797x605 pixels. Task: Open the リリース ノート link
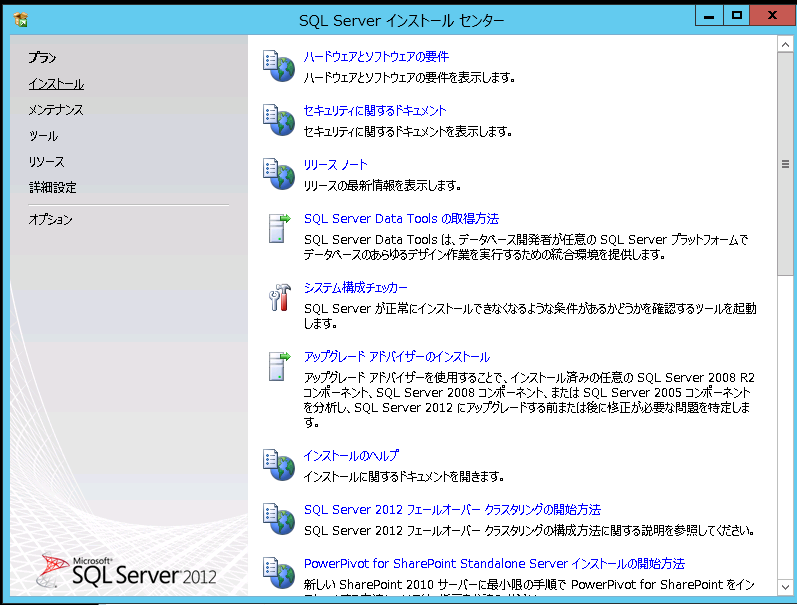[335, 165]
